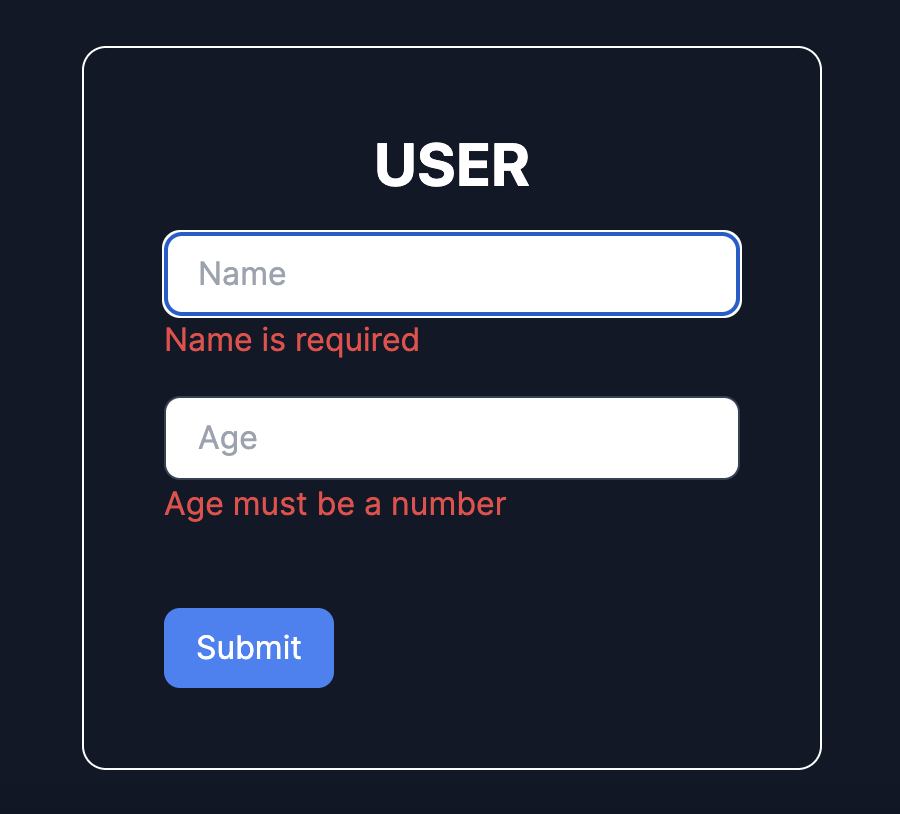This screenshot has width=900, height=814.
Task: Focus the Age text box
Action: 451,438
